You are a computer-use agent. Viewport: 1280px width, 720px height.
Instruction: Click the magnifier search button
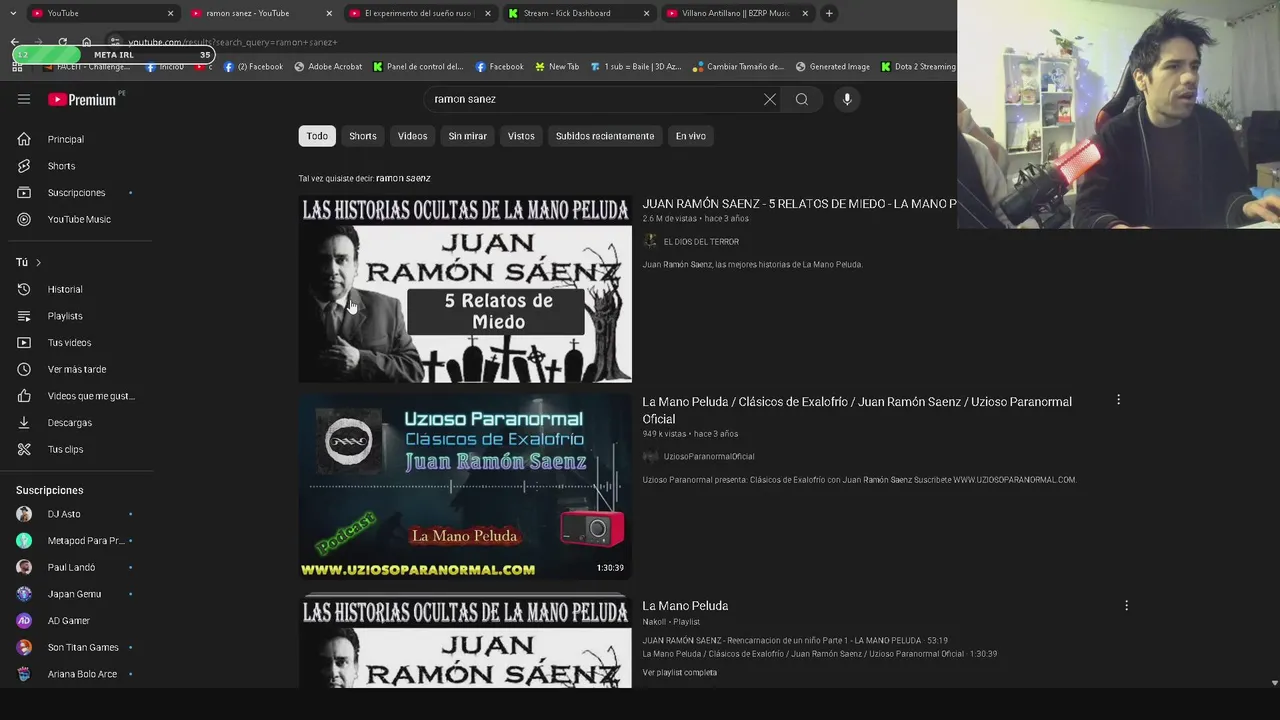pyautogui.click(x=802, y=99)
